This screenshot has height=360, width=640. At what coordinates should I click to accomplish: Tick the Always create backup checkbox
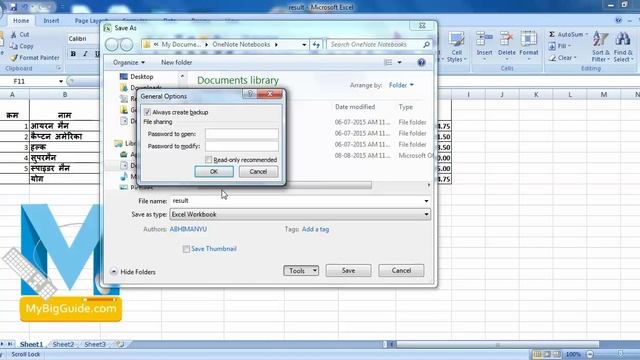(147, 112)
